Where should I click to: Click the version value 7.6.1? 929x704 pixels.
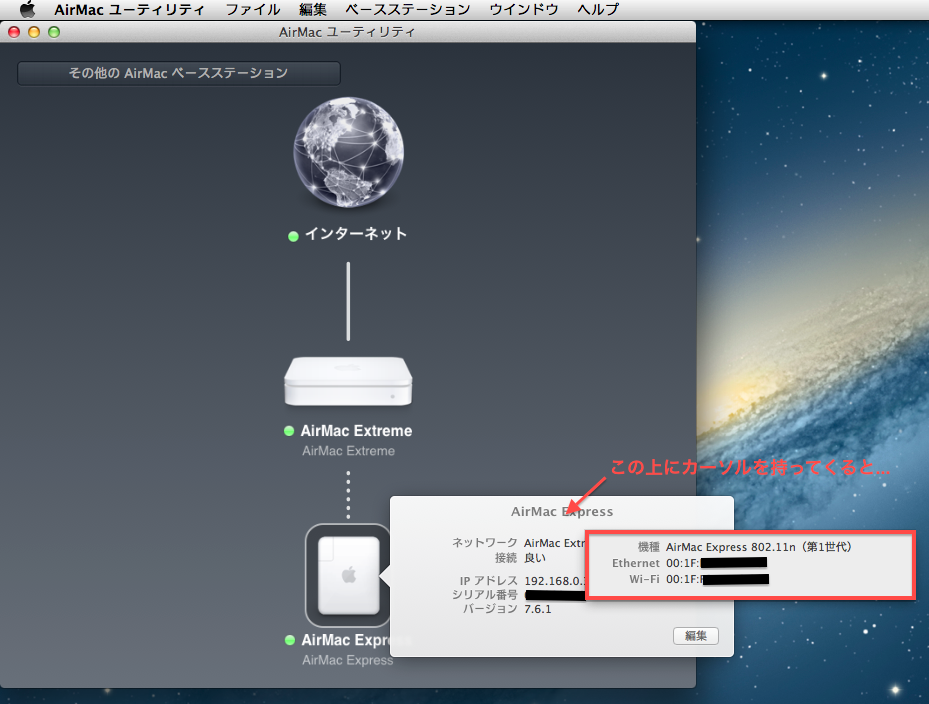537,609
